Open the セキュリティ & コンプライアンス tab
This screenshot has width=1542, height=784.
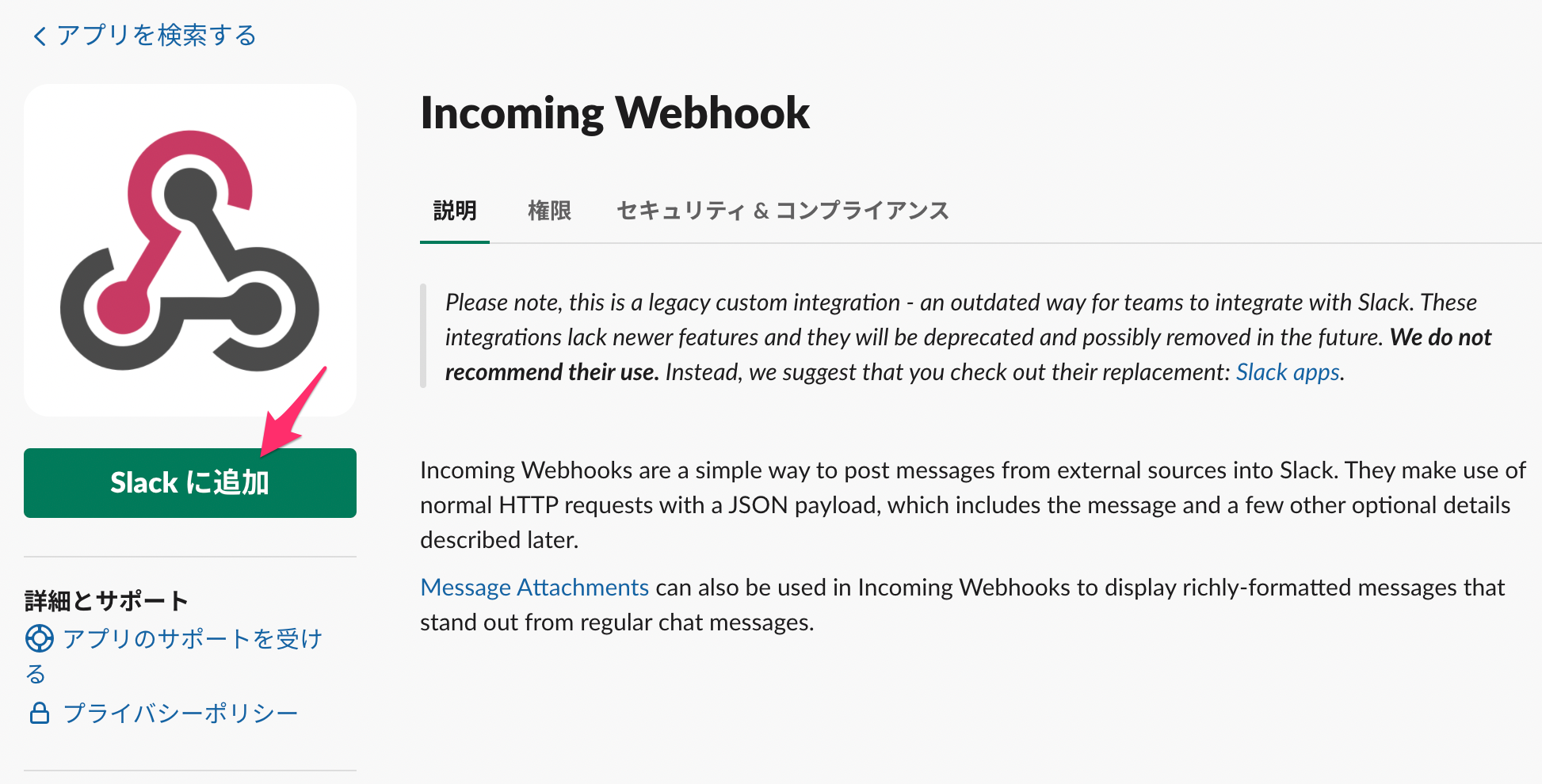pos(783,211)
